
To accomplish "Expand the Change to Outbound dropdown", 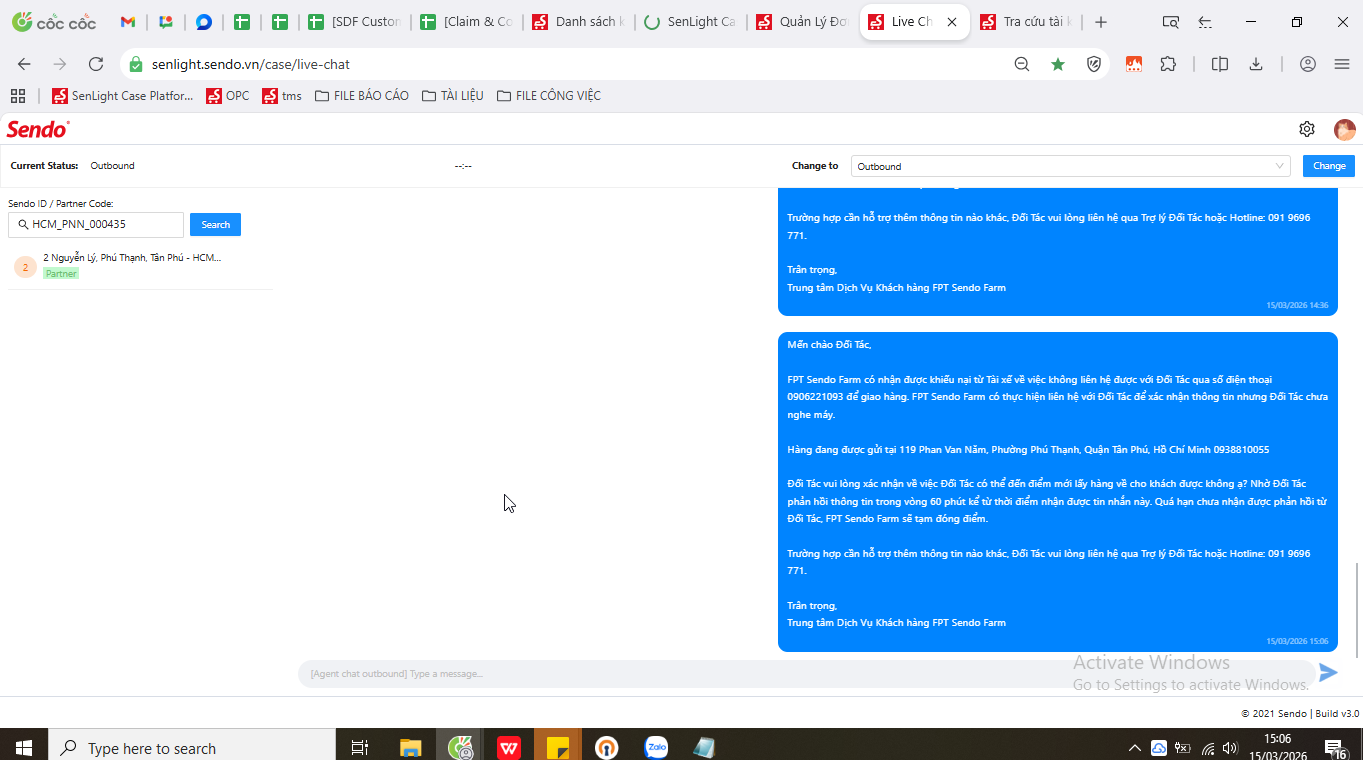I will [1071, 166].
